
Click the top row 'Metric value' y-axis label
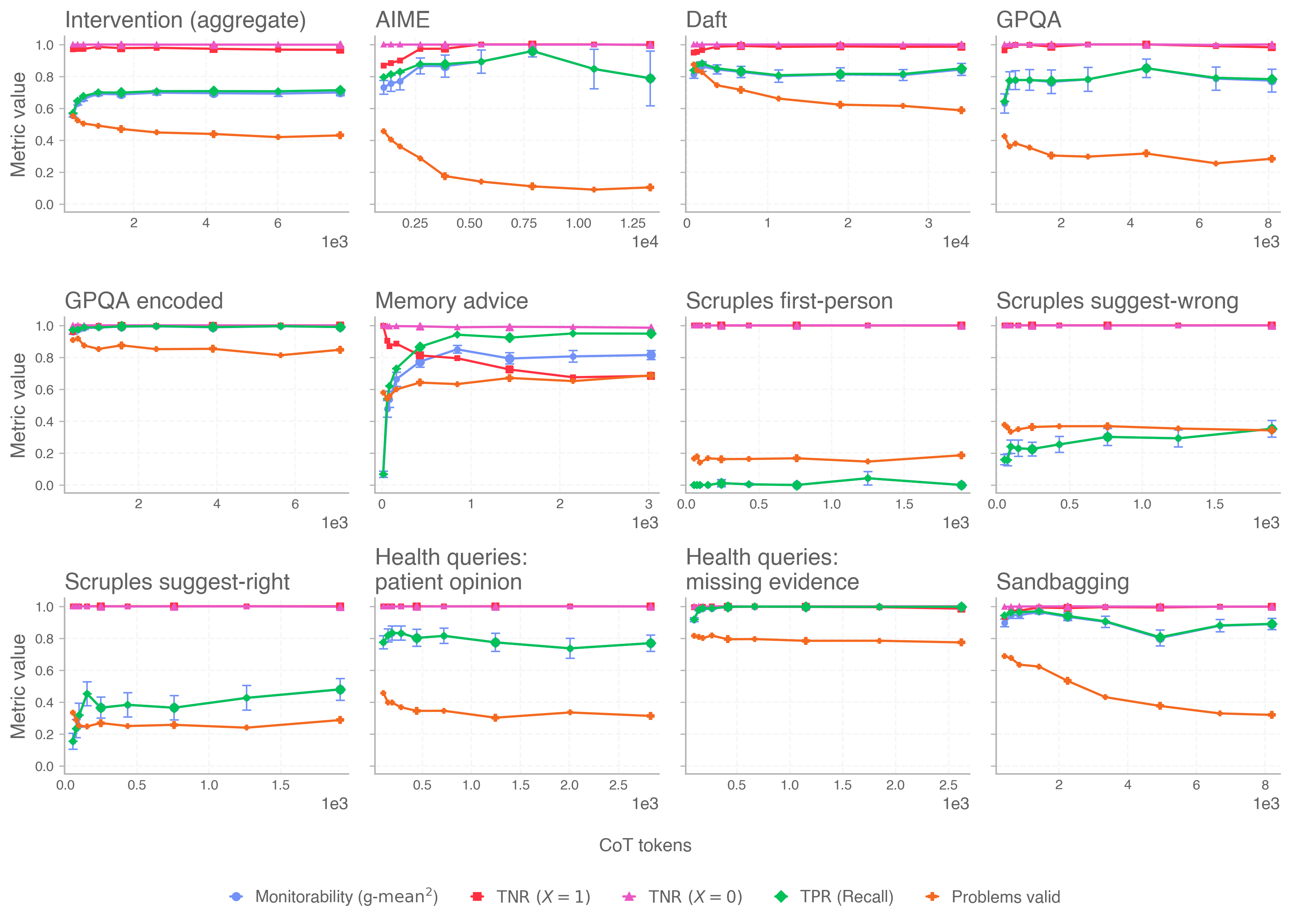coord(18,124)
